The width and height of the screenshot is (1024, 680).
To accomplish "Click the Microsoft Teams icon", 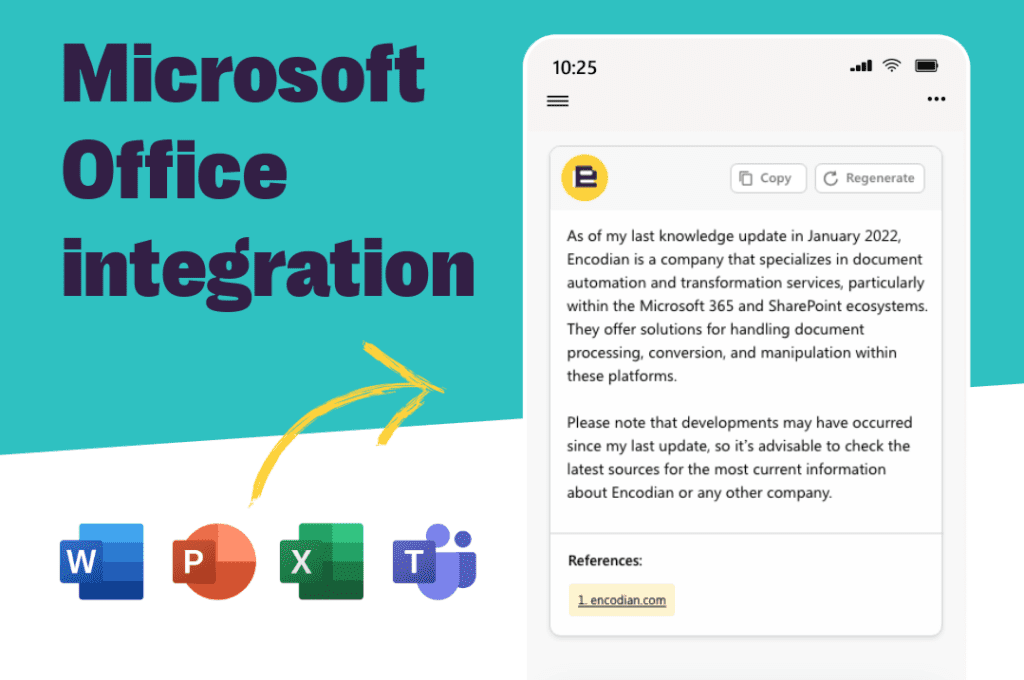I will click(434, 561).
